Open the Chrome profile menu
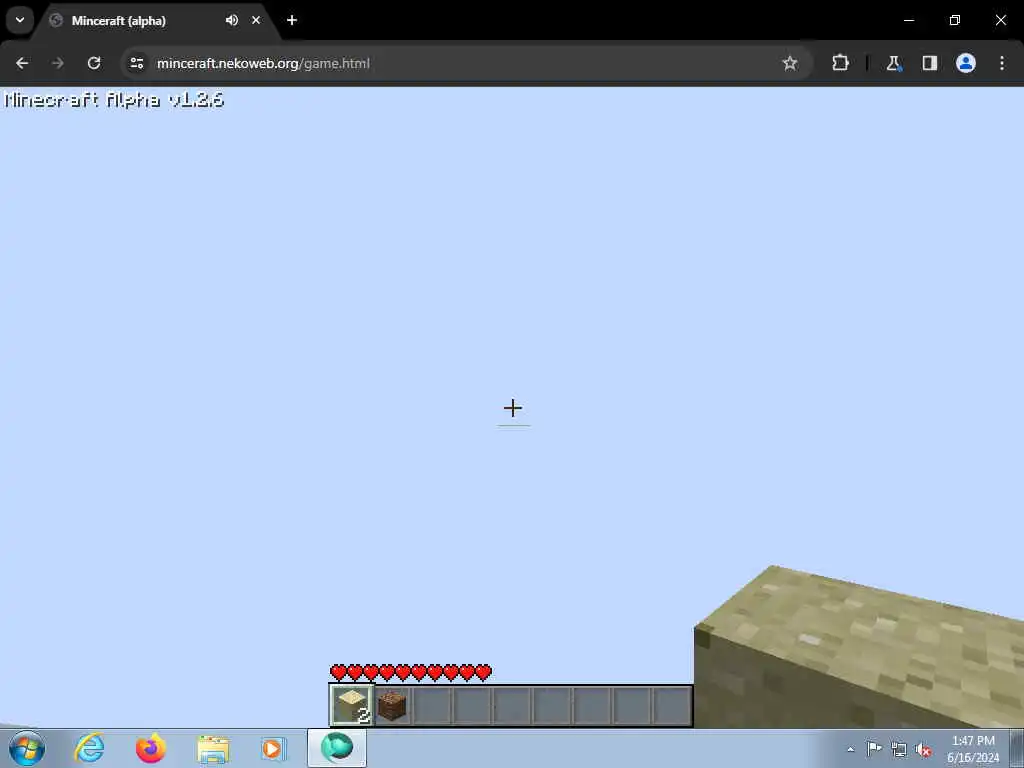Screen dimensions: 1024x768 pos(966,63)
